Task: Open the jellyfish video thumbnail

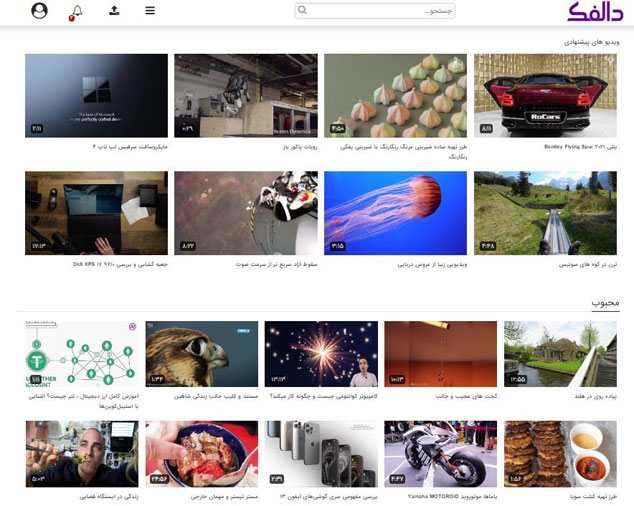Action: pos(395,213)
